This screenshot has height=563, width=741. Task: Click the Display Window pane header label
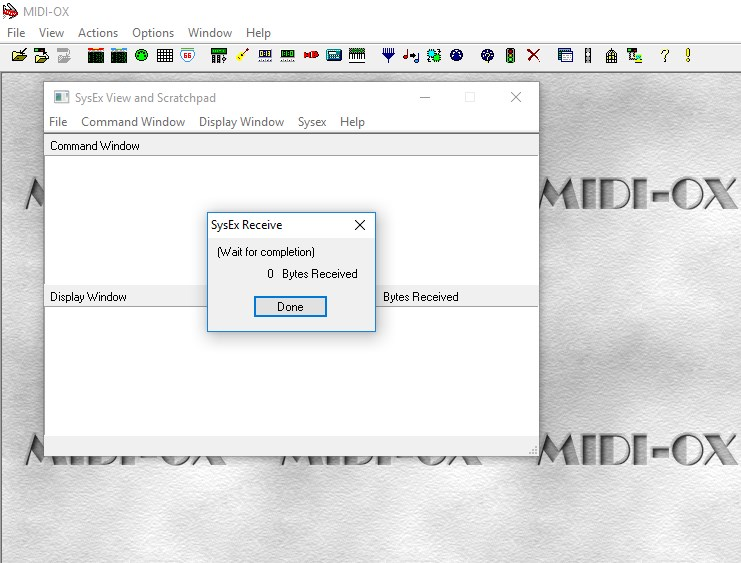[88, 297]
